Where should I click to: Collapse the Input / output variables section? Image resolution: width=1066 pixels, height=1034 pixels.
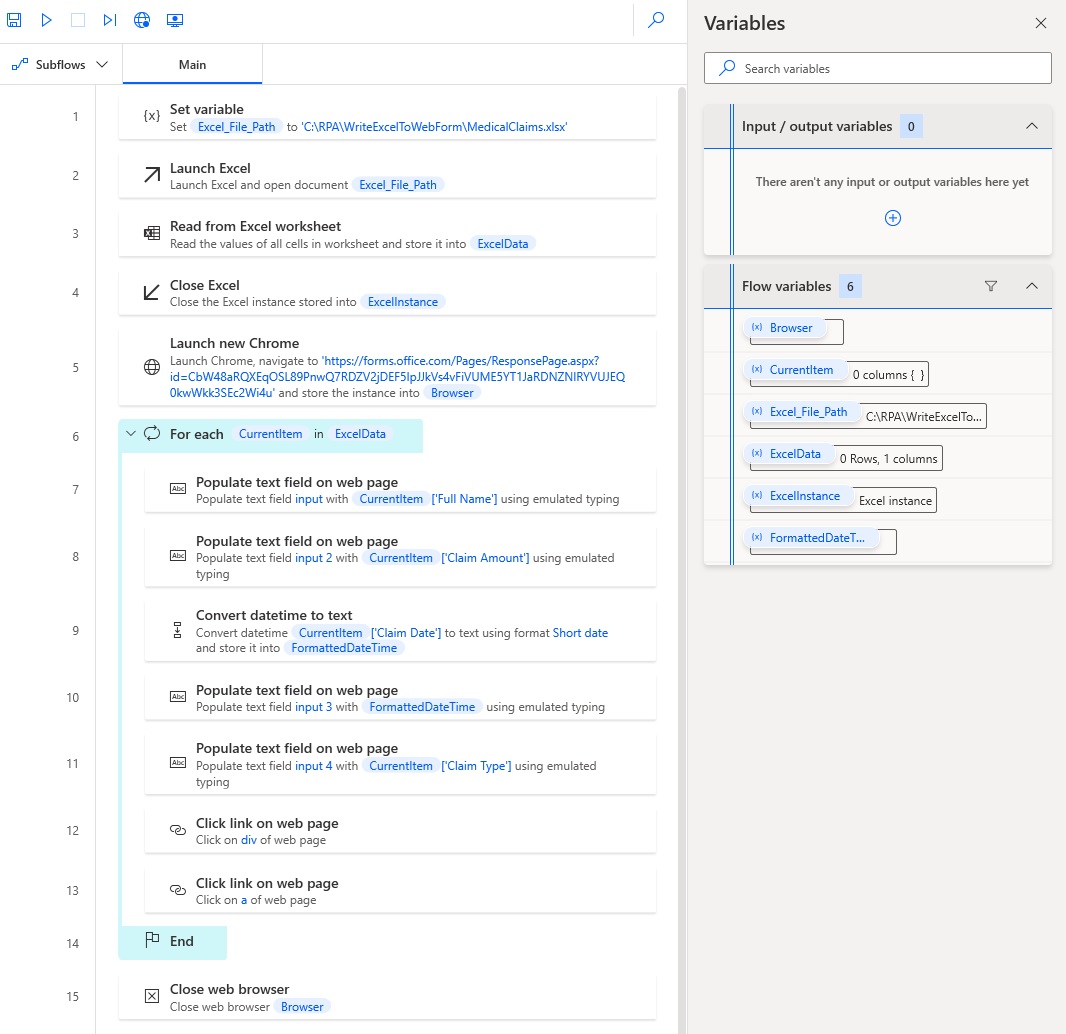(1032, 126)
